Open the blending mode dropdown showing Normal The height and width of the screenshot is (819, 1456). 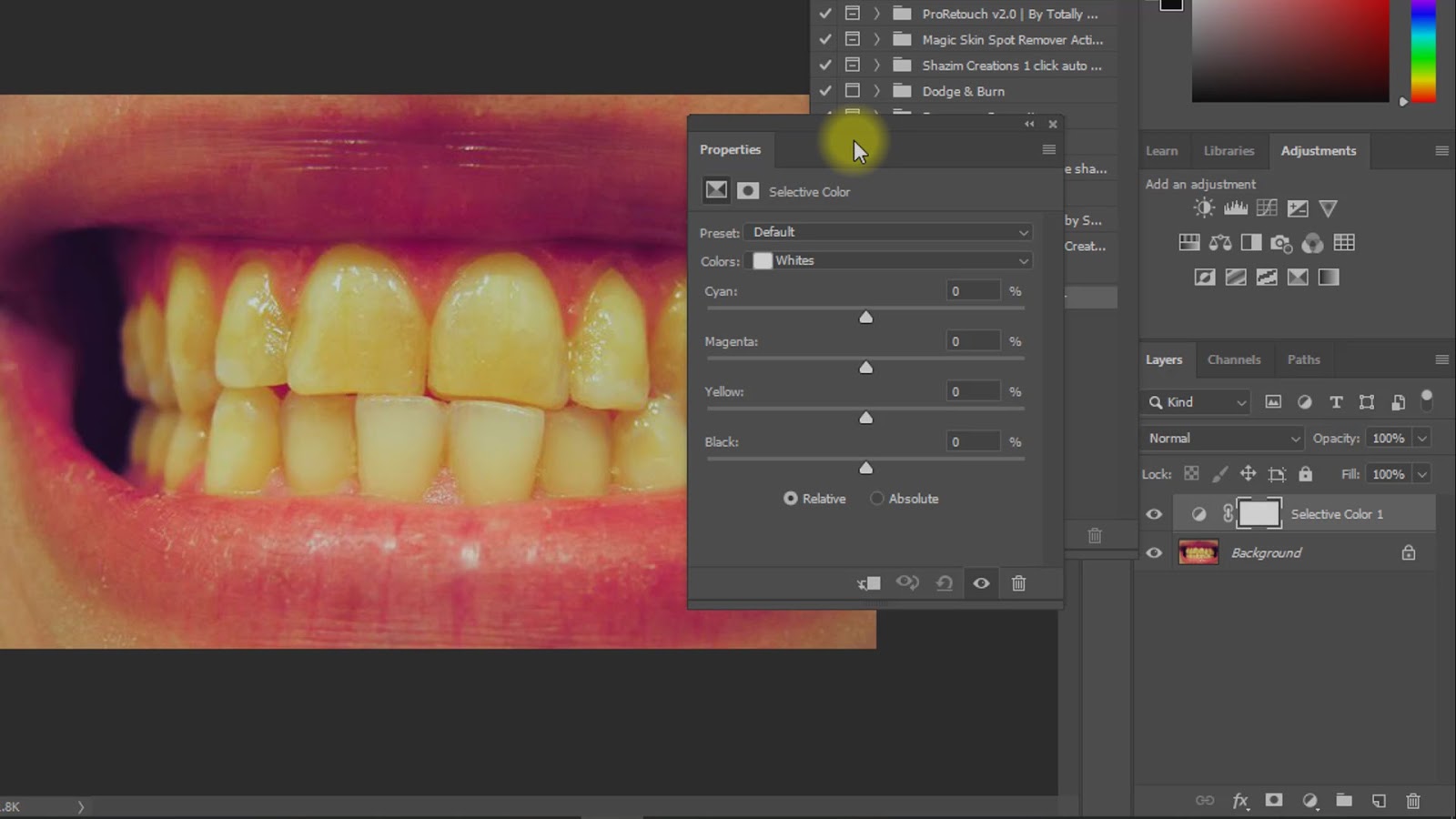click(1221, 438)
